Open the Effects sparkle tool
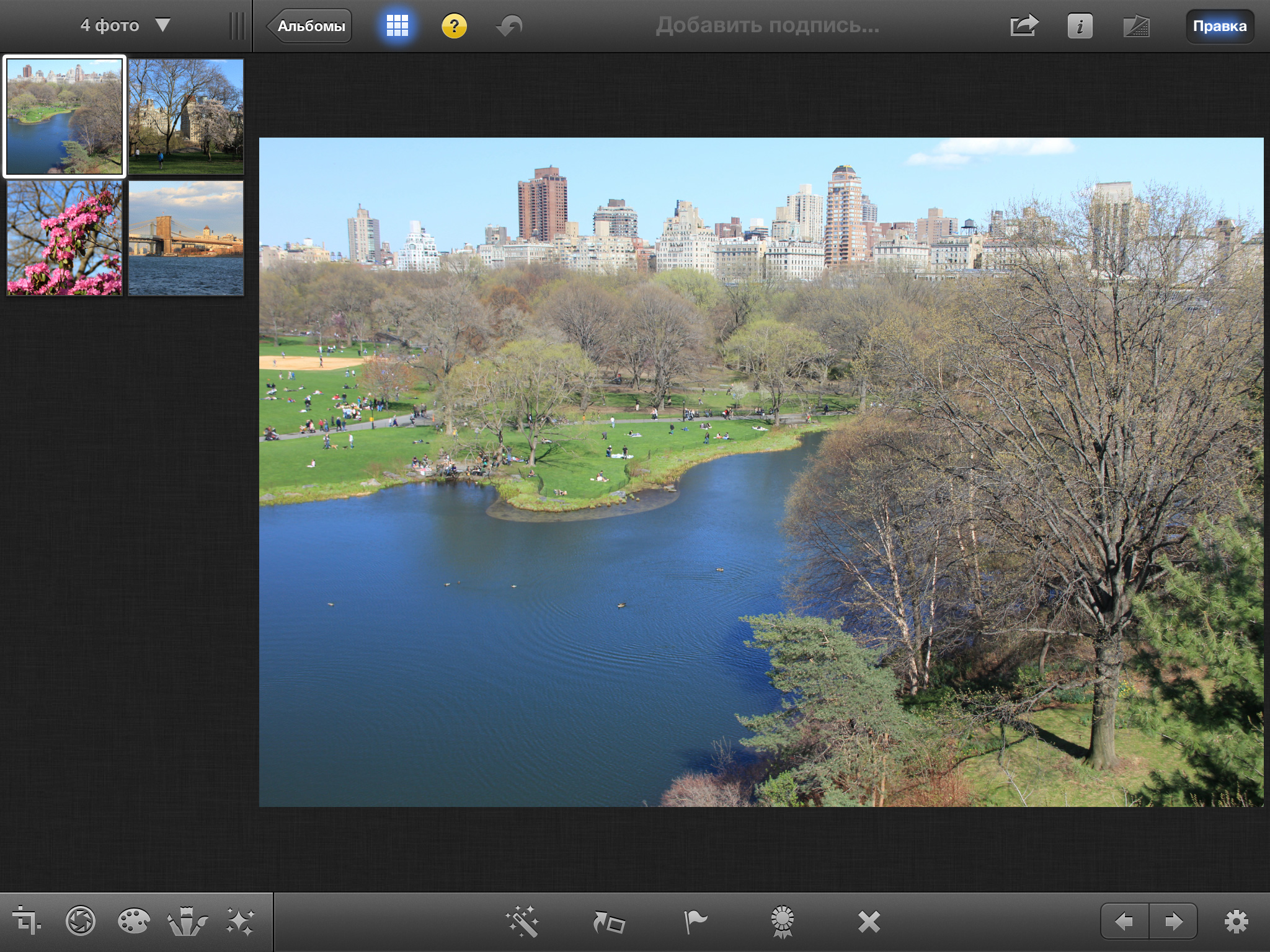1270x952 pixels. pos(240,922)
